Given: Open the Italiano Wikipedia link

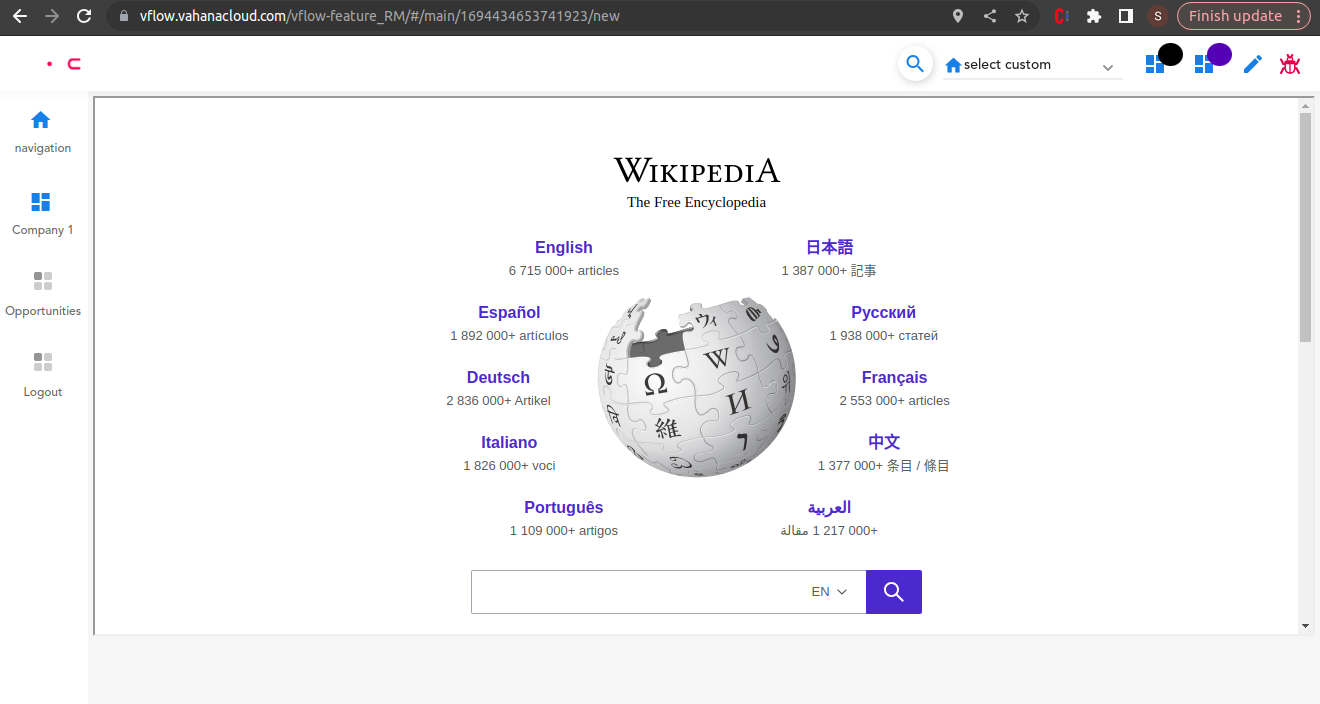Looking at the screenshot, I should click(x=509, y=443).
